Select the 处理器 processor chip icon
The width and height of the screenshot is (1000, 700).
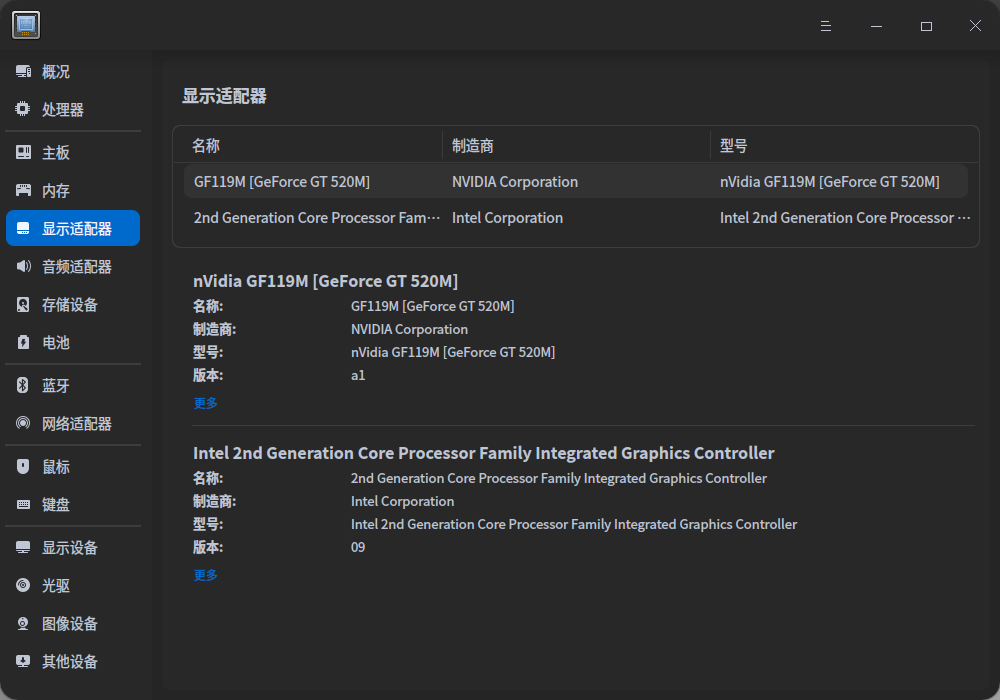coord(23,110)
